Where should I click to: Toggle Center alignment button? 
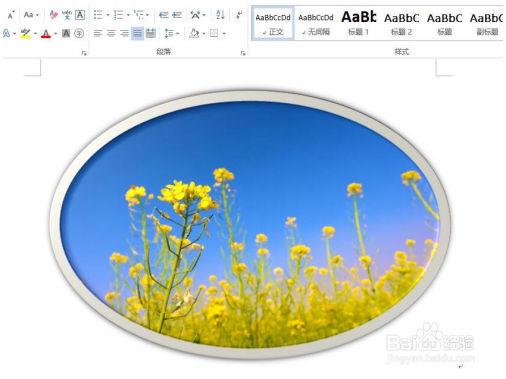111,33
